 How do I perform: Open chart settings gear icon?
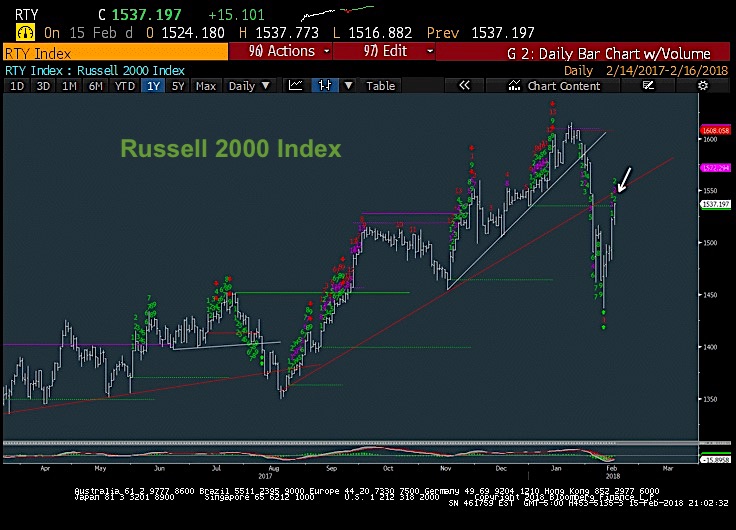703,85
